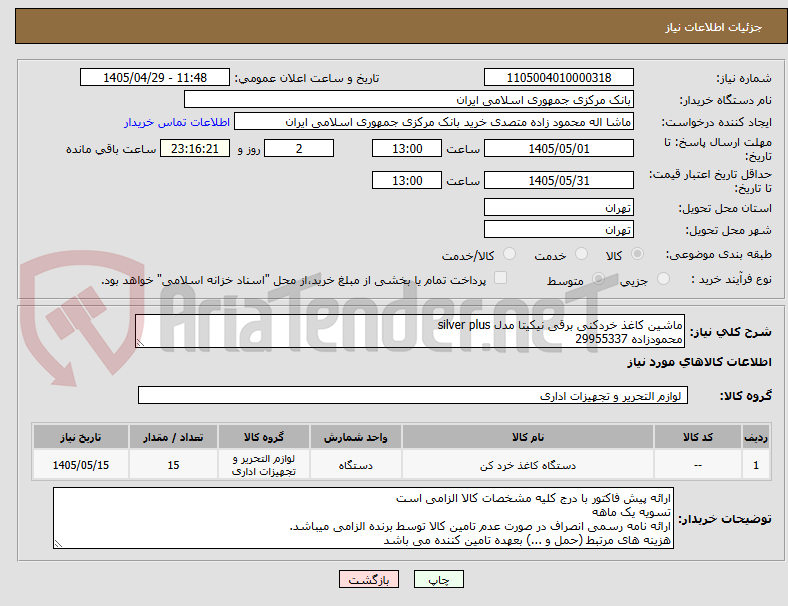Click the need date cell 1405/05/15
The image size is (788, 606).
coord(81,465)
